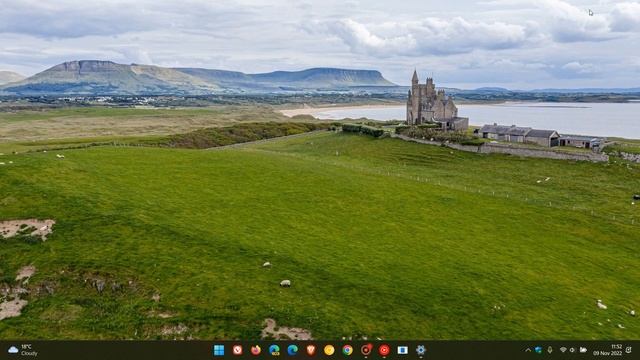Image resolution: width=640 pixels, height=360 pixels.
Task: Click the volume speaker tray icon
Action: point(572,350)
